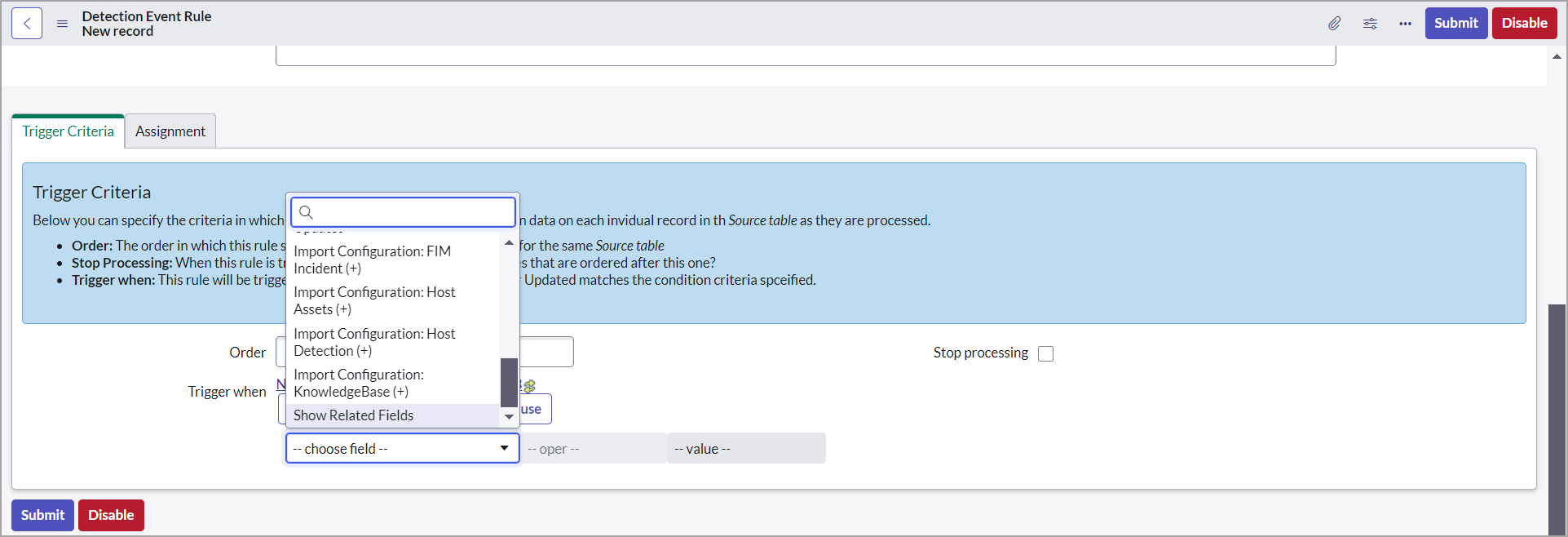Open the oper operator dropdown
This screenshot has height=537, width=1568.
[593, 449]
